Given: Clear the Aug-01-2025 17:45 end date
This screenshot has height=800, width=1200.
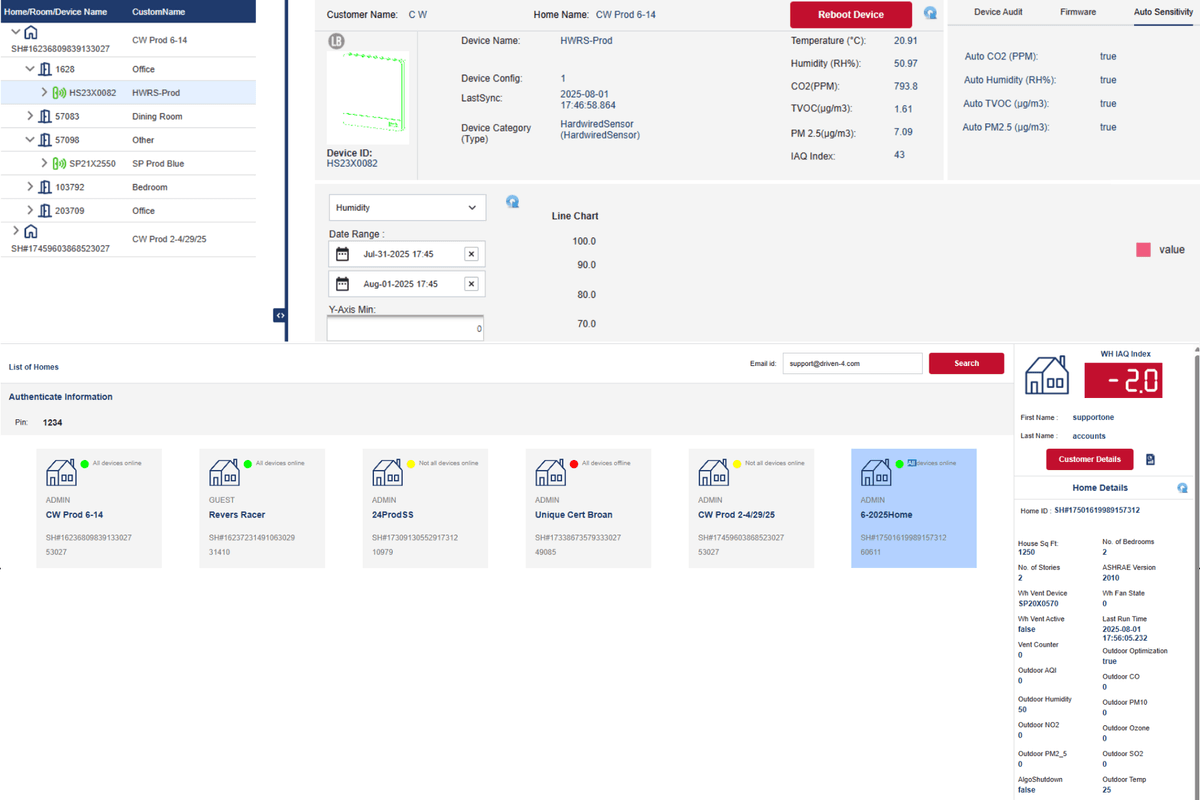Looking at the screenshot, I should (x=471, y=284).
